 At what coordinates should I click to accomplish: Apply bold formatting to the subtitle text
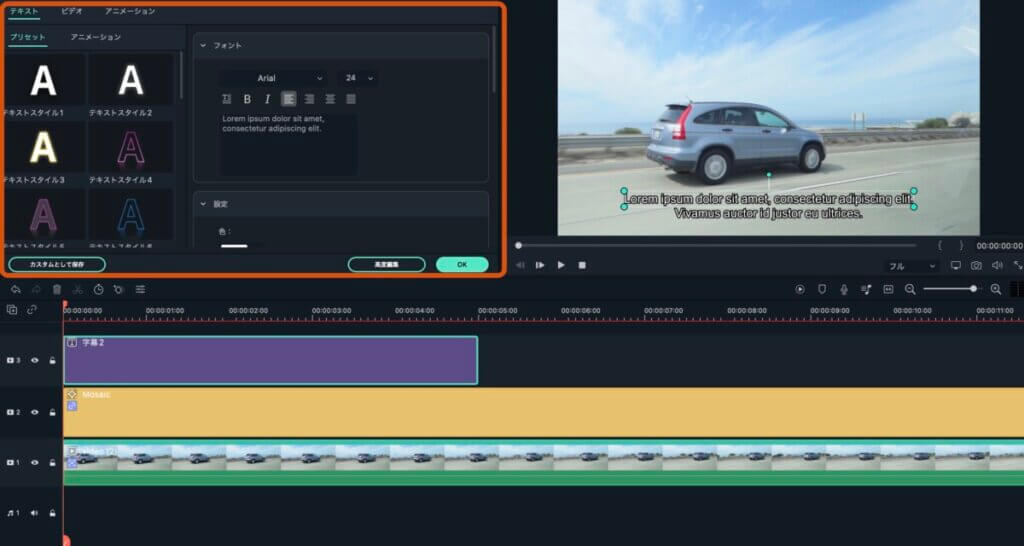(247, 99)
